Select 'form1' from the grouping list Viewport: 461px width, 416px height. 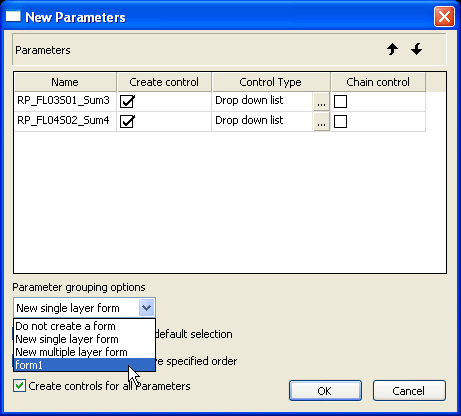(84, 365)
